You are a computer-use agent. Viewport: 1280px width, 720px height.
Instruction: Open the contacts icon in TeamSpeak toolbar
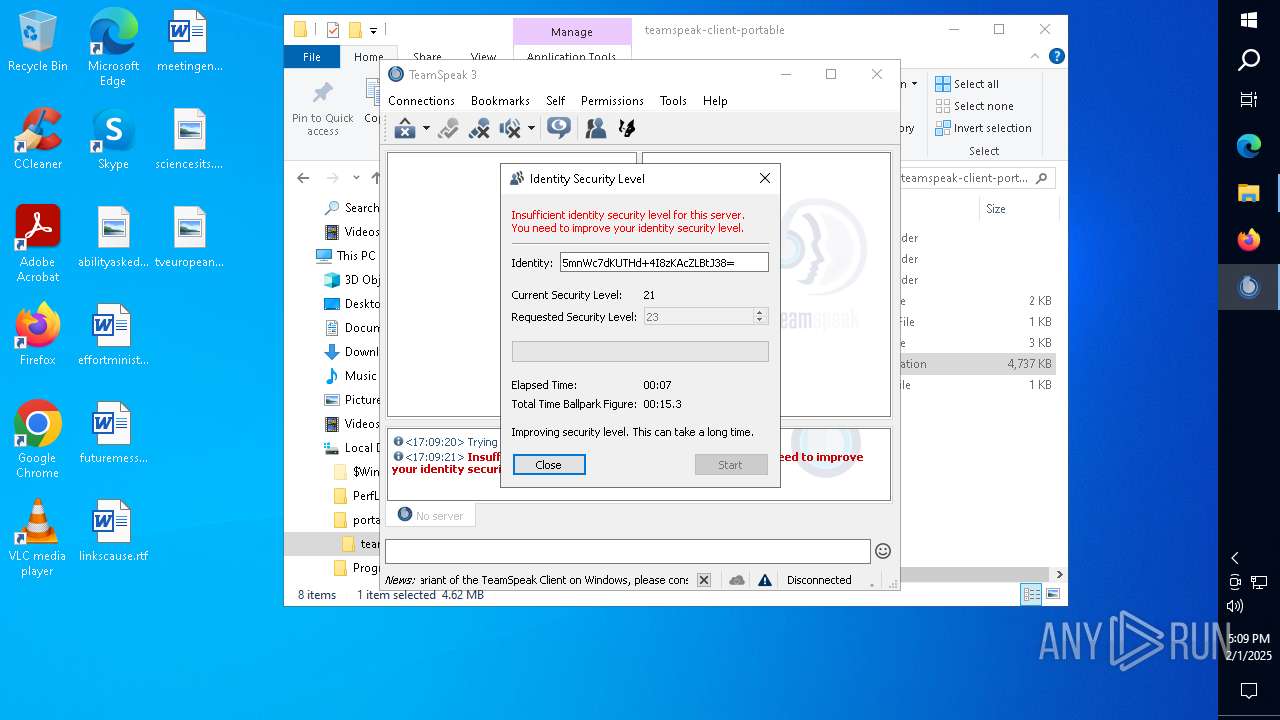(x=596, y=128)
